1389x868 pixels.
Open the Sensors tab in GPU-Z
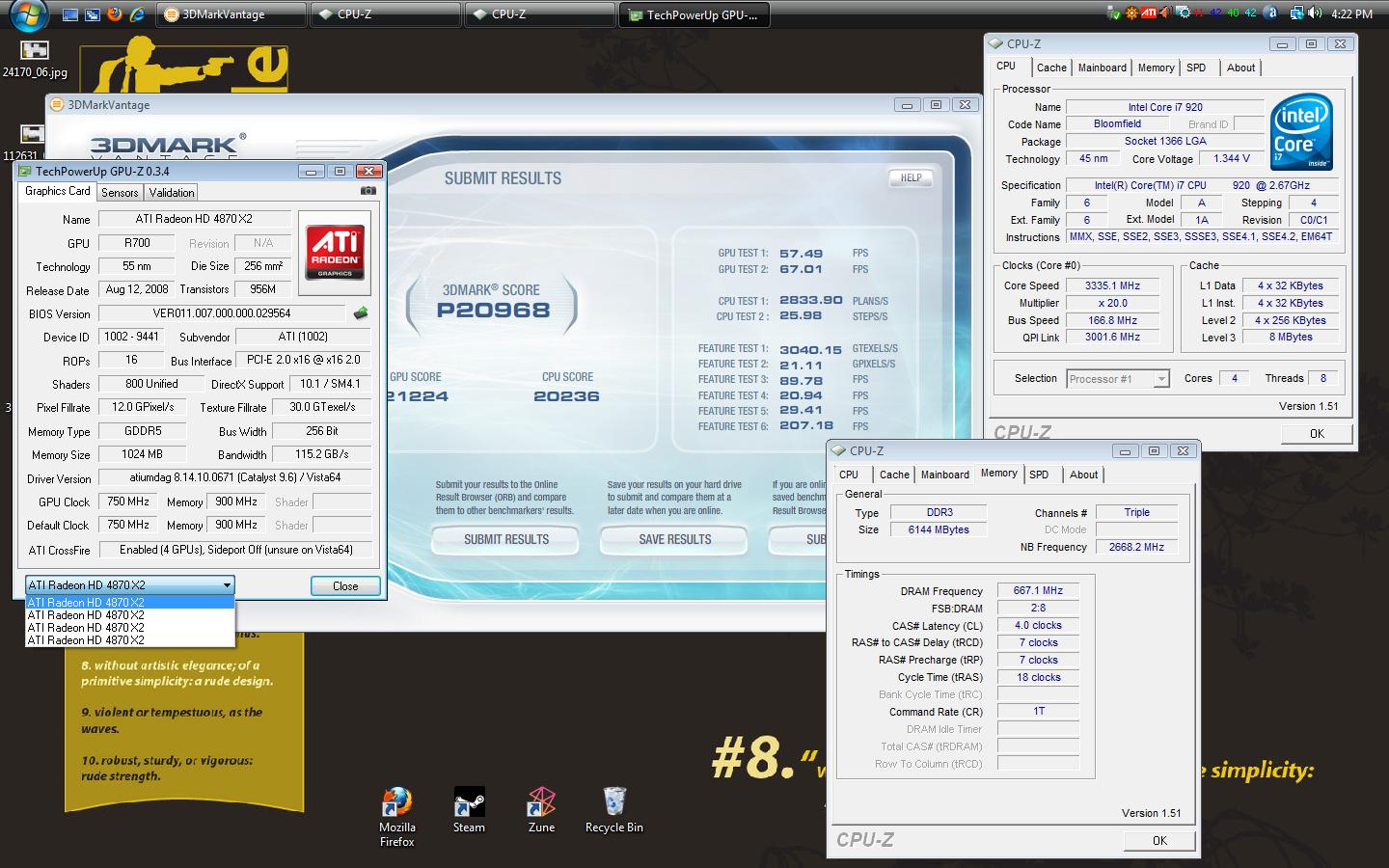(120, 193)
